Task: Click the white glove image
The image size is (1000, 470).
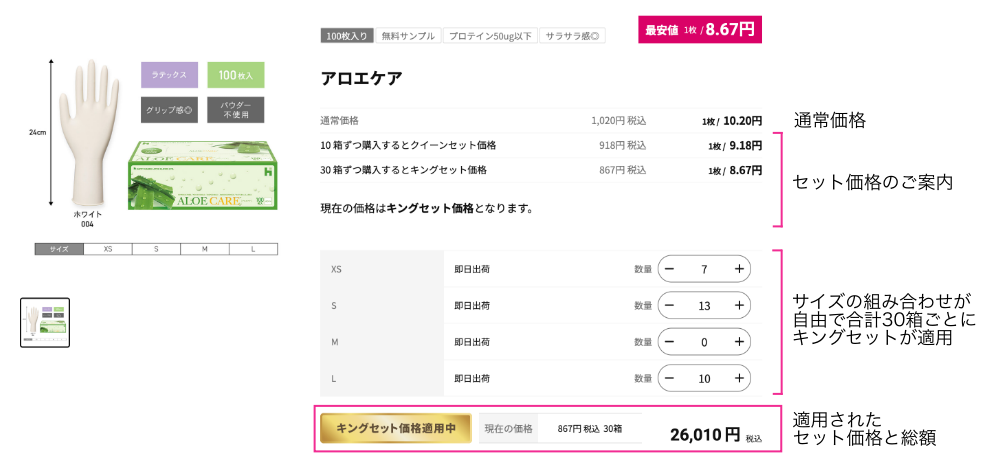Action: coord(87,132)
